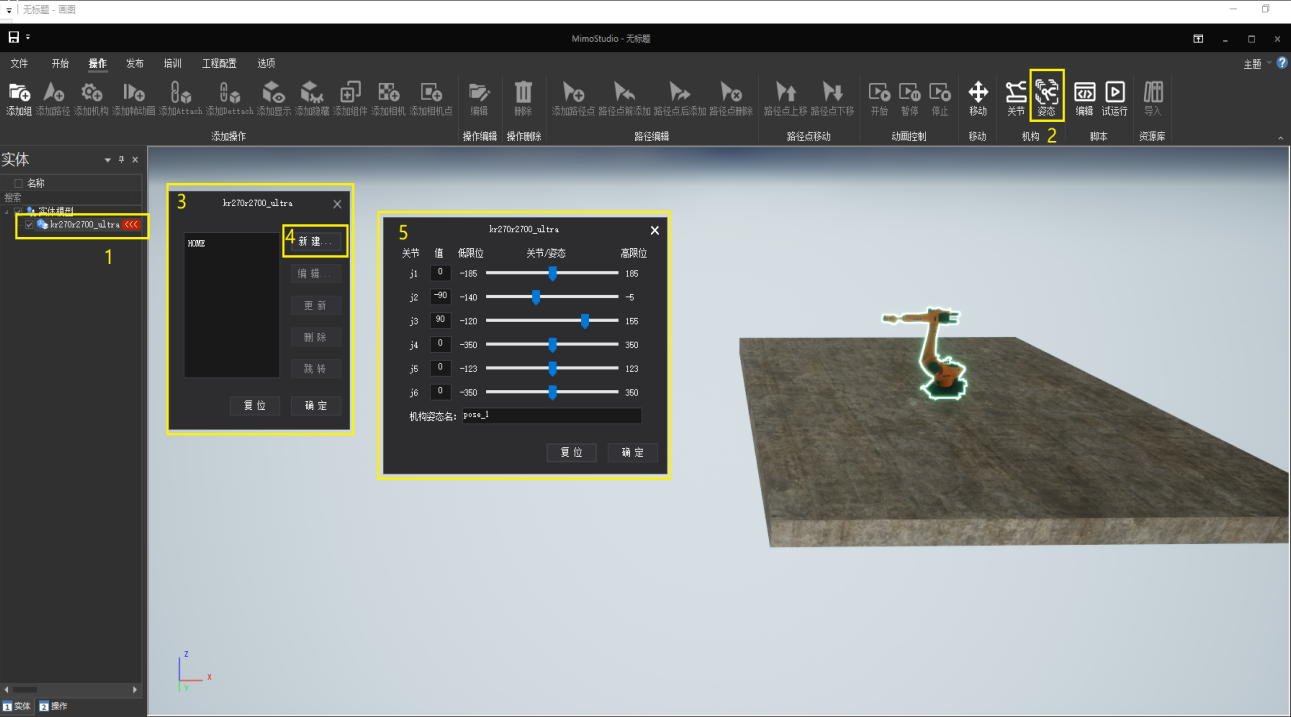Click the j3 joint slider handle
The image size is (1291, 717).
pyautogui.click(x=585, y=320)
